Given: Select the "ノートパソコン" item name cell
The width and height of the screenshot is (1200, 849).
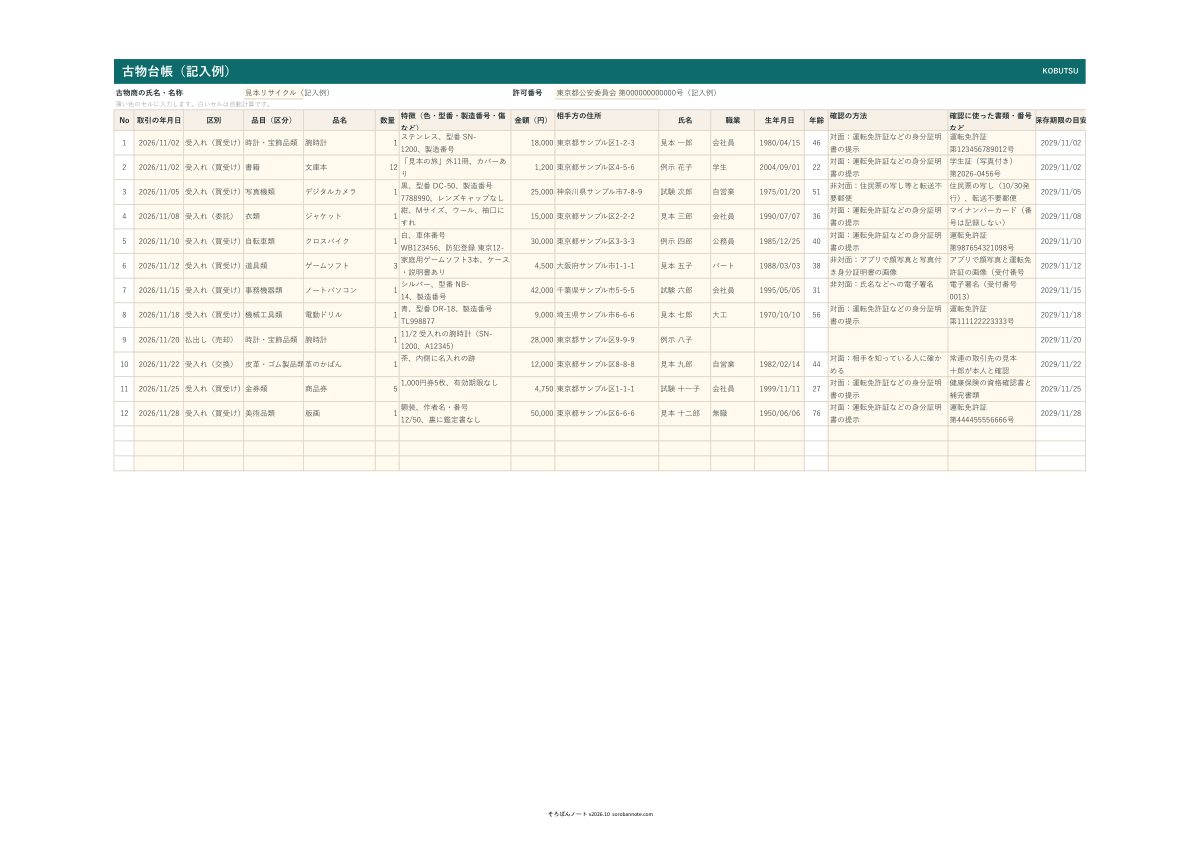Looking at the screenshot, I should pyautogui.click(x=339, y=290).
